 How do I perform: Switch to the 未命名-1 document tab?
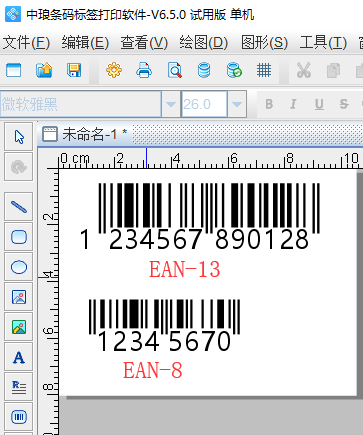pyautogui.click(x=85, y=134)
